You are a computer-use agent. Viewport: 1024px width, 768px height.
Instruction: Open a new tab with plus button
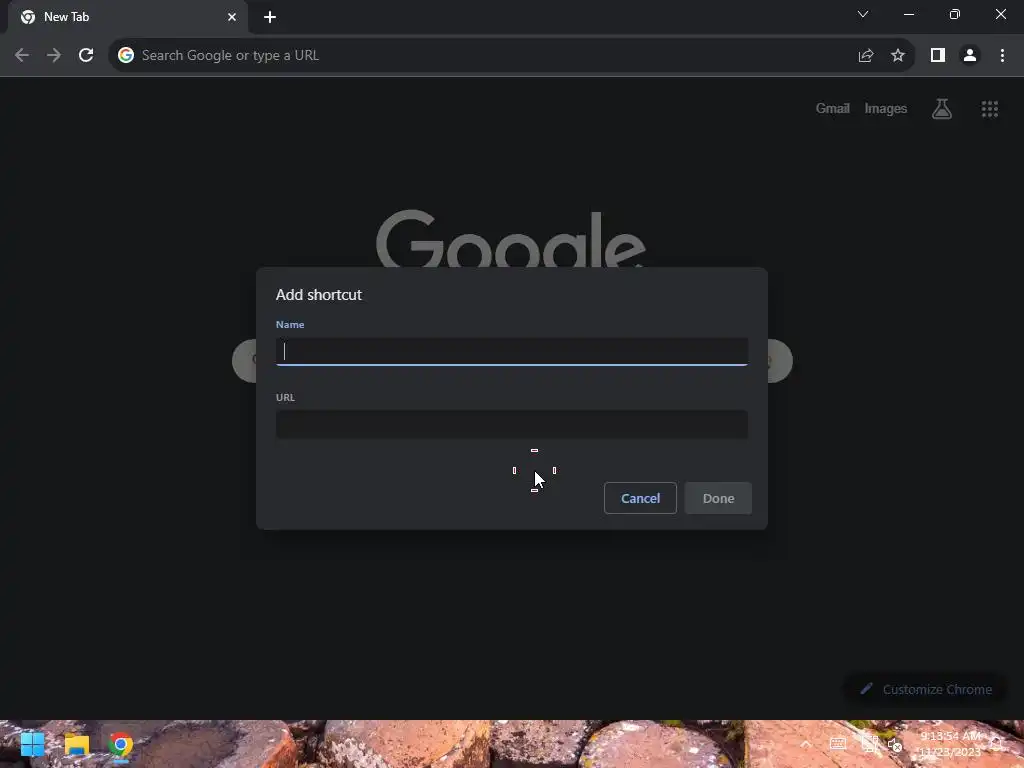270,17
